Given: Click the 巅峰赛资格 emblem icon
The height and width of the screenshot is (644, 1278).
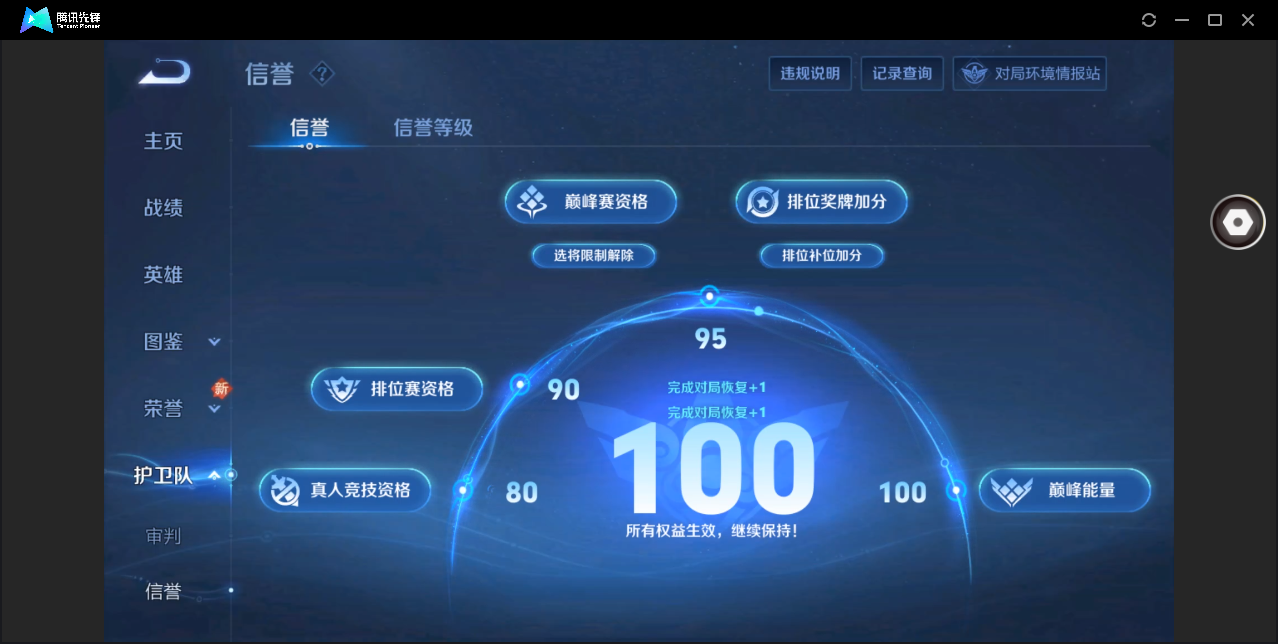Looking at the screenshot, I should (x=532, y=202).
